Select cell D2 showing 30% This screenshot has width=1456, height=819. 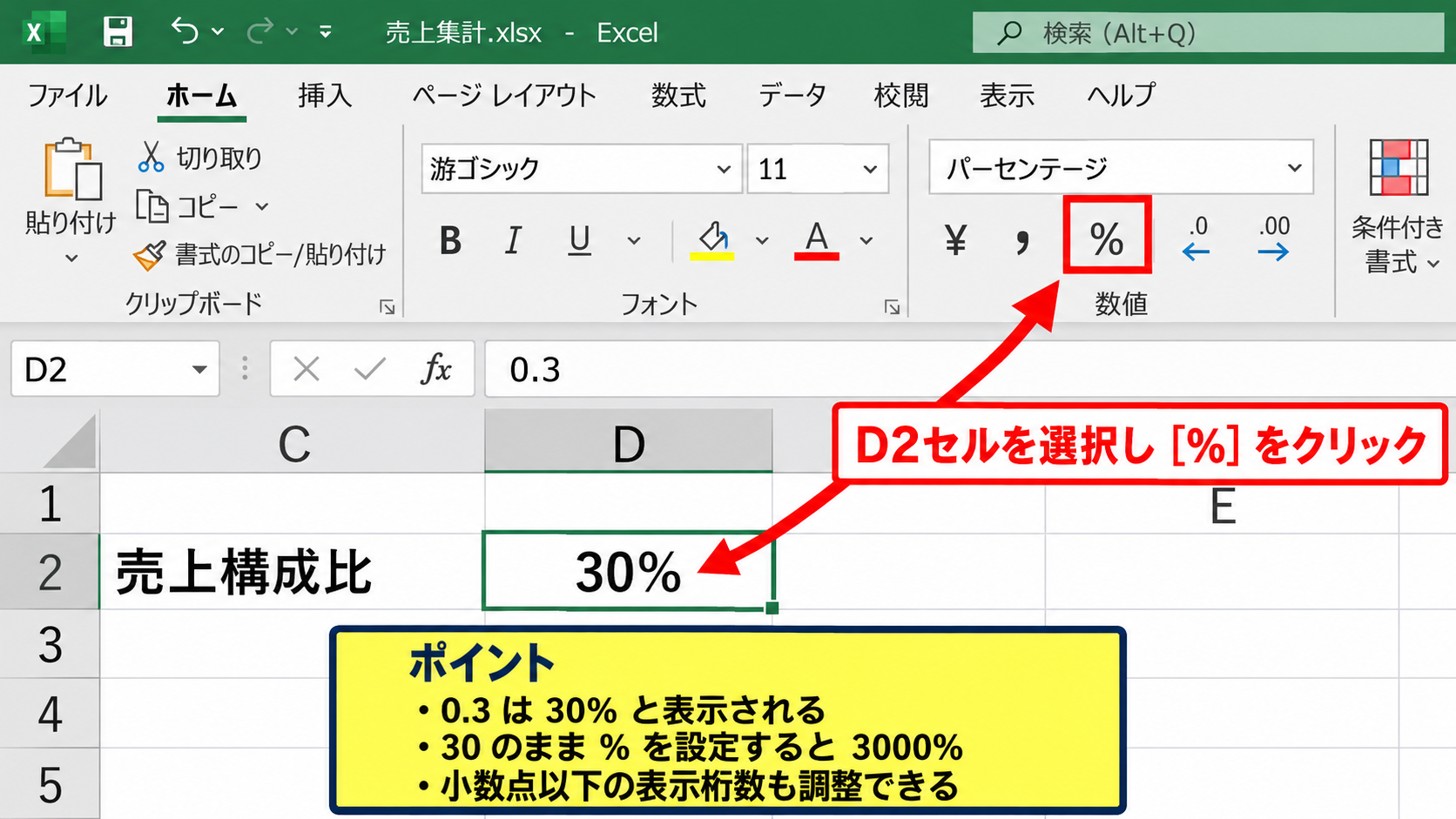coord(628,571)
